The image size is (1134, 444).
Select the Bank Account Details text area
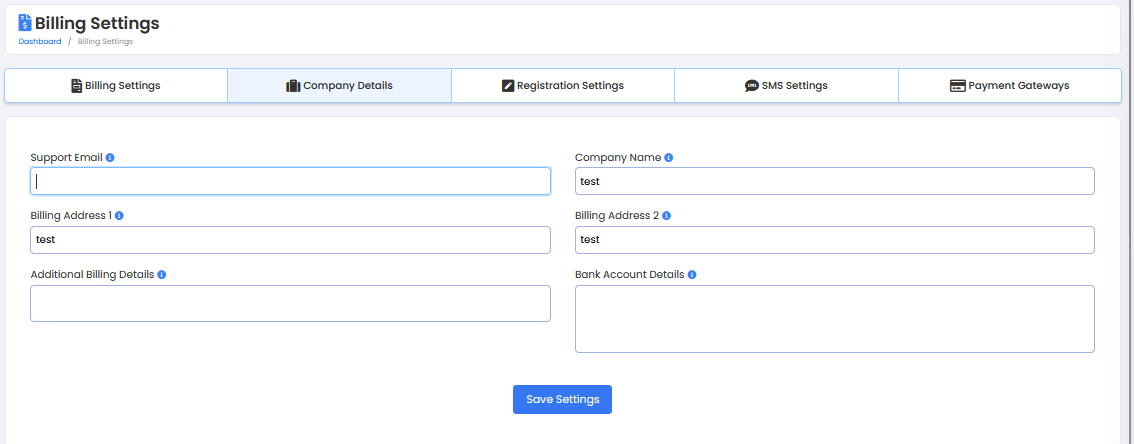tap(834, 319)
